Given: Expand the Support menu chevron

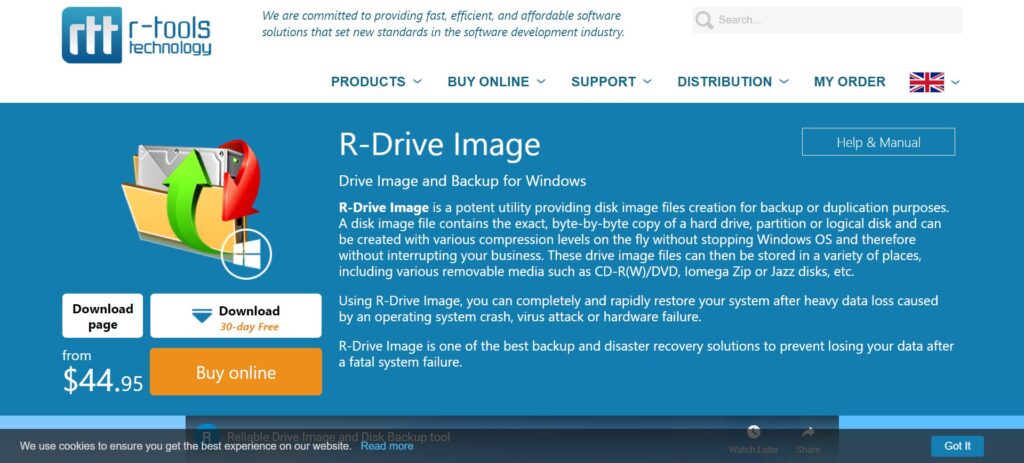Looking at the screenshot, I should 647,82.
